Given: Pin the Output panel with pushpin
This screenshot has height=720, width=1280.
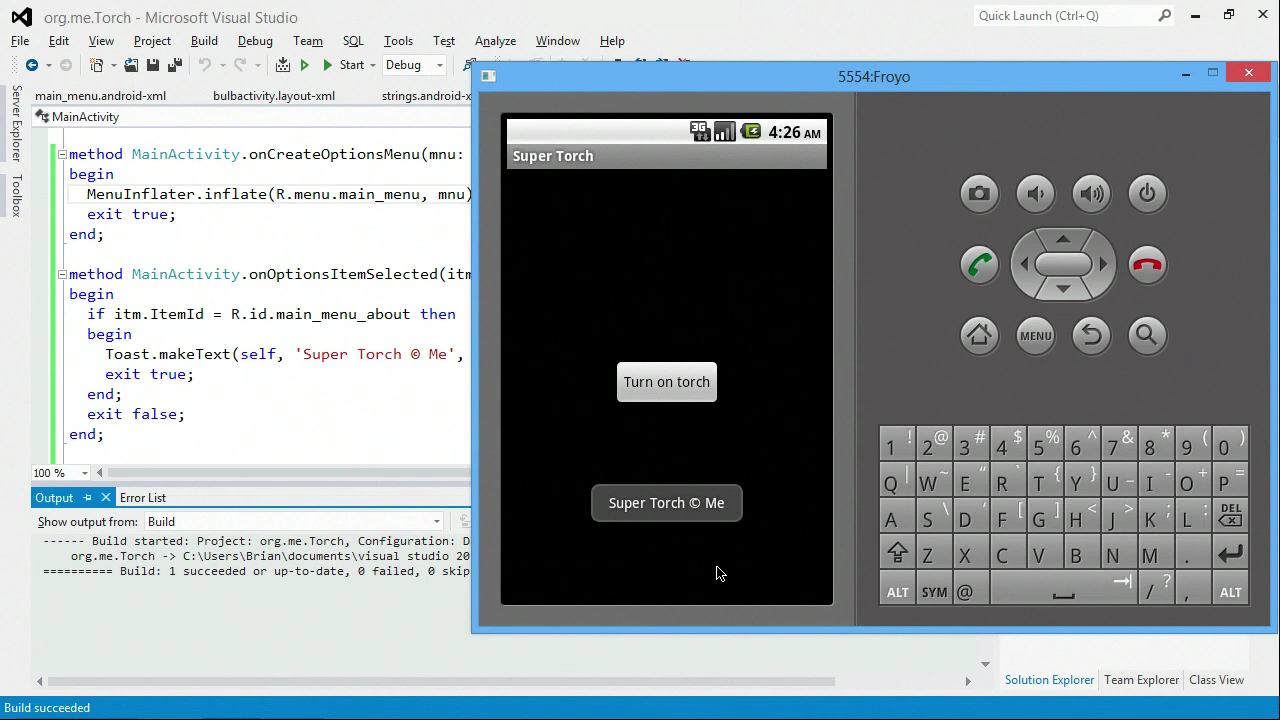Looking at the screenshot, I should click(x=87, y=498).
